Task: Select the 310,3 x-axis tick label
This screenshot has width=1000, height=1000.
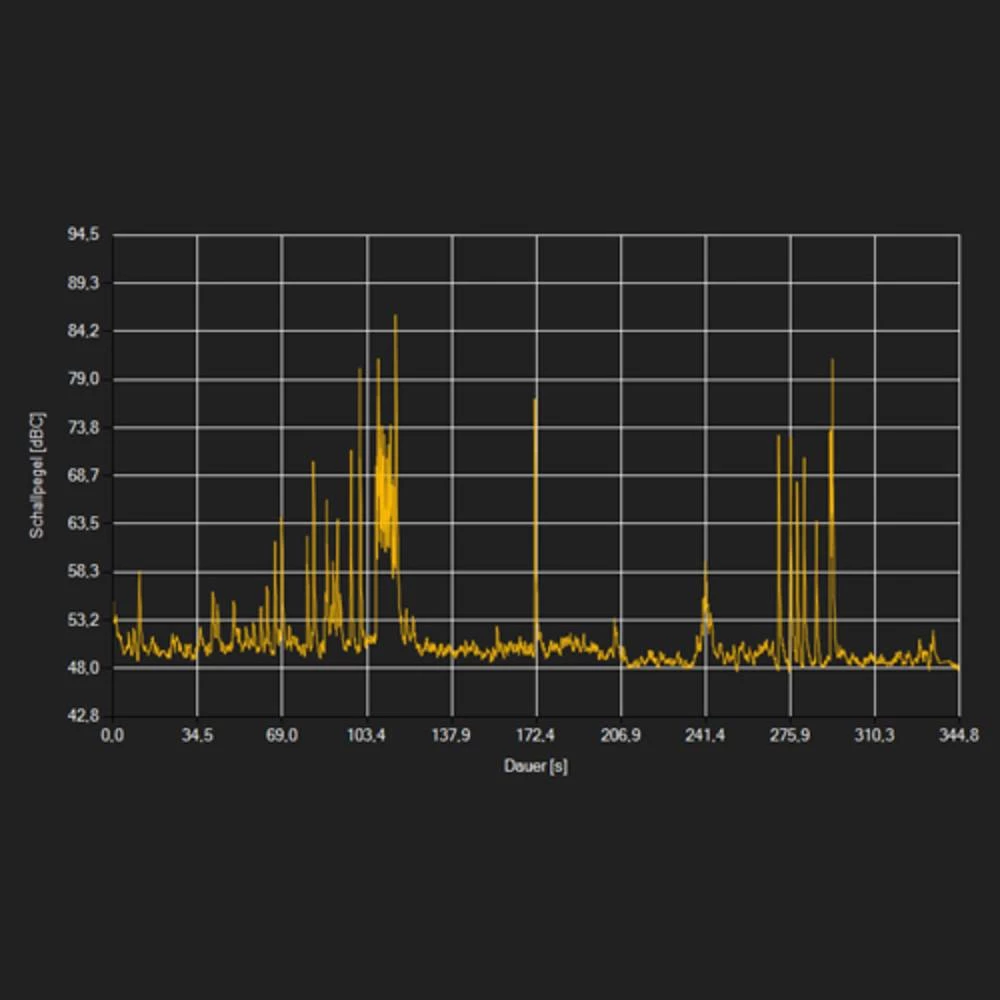Action: (874, 737)
